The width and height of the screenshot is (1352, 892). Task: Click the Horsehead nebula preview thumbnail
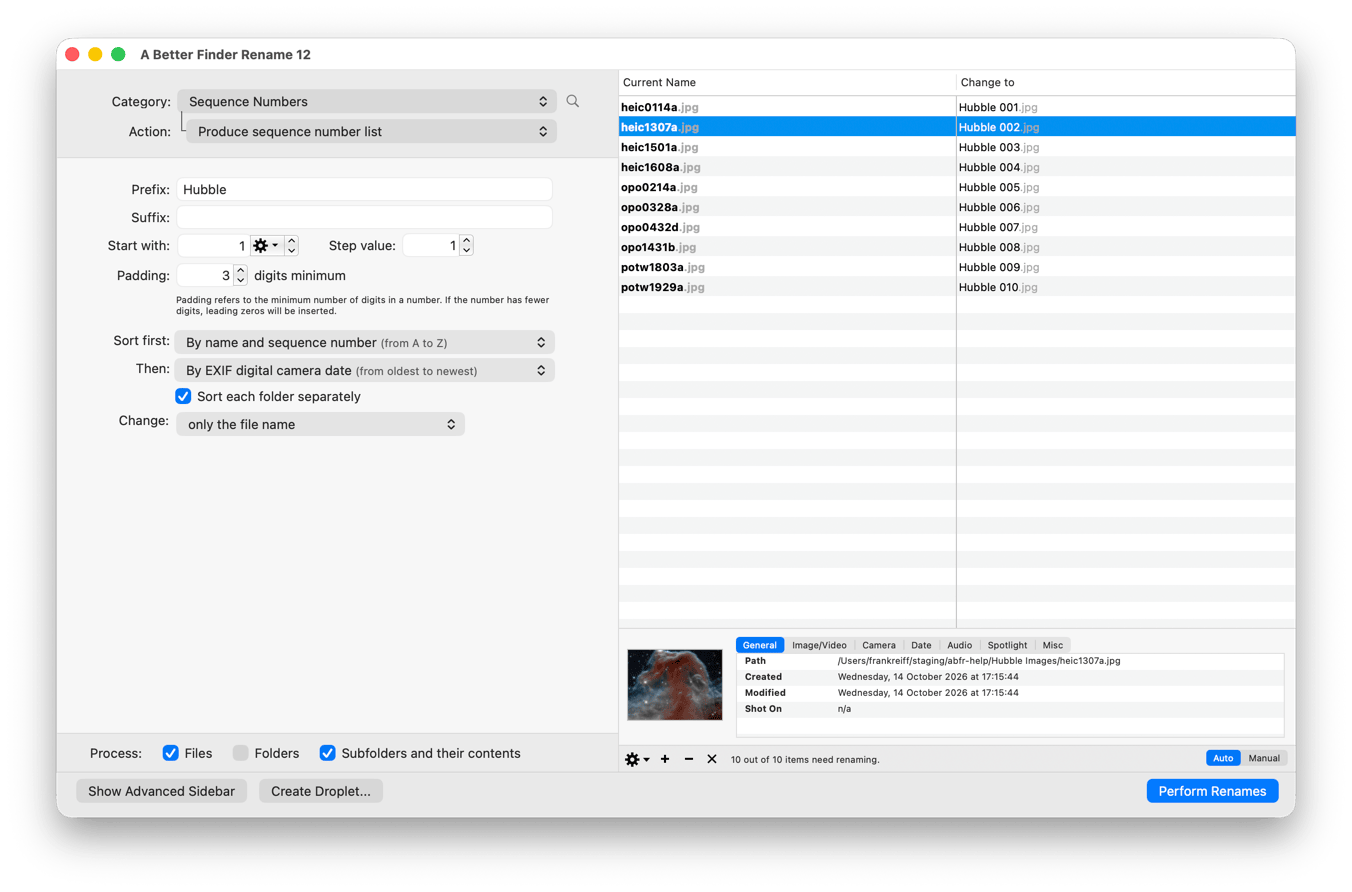pyautogui.click(x=674, y=685)
